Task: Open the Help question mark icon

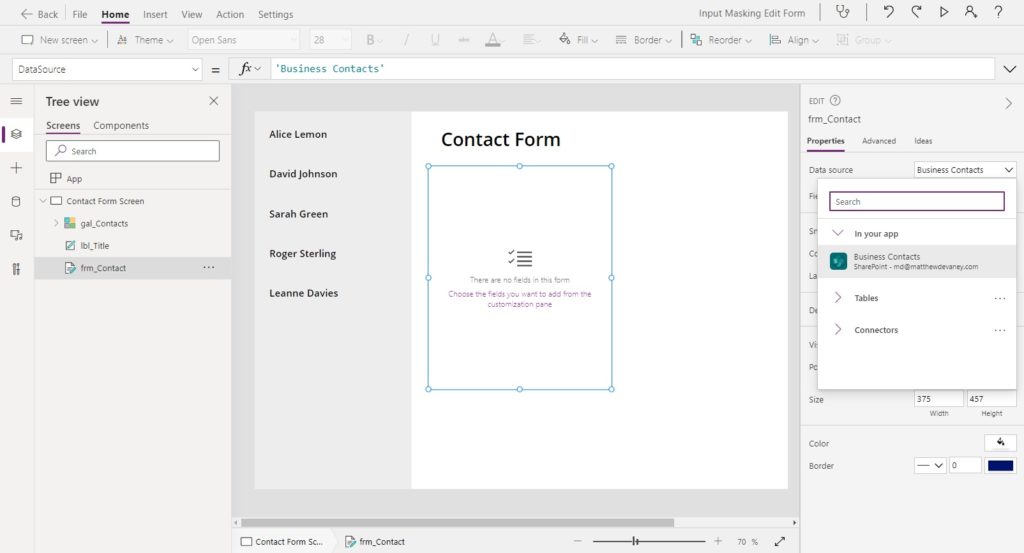Action: pos(999,12)
